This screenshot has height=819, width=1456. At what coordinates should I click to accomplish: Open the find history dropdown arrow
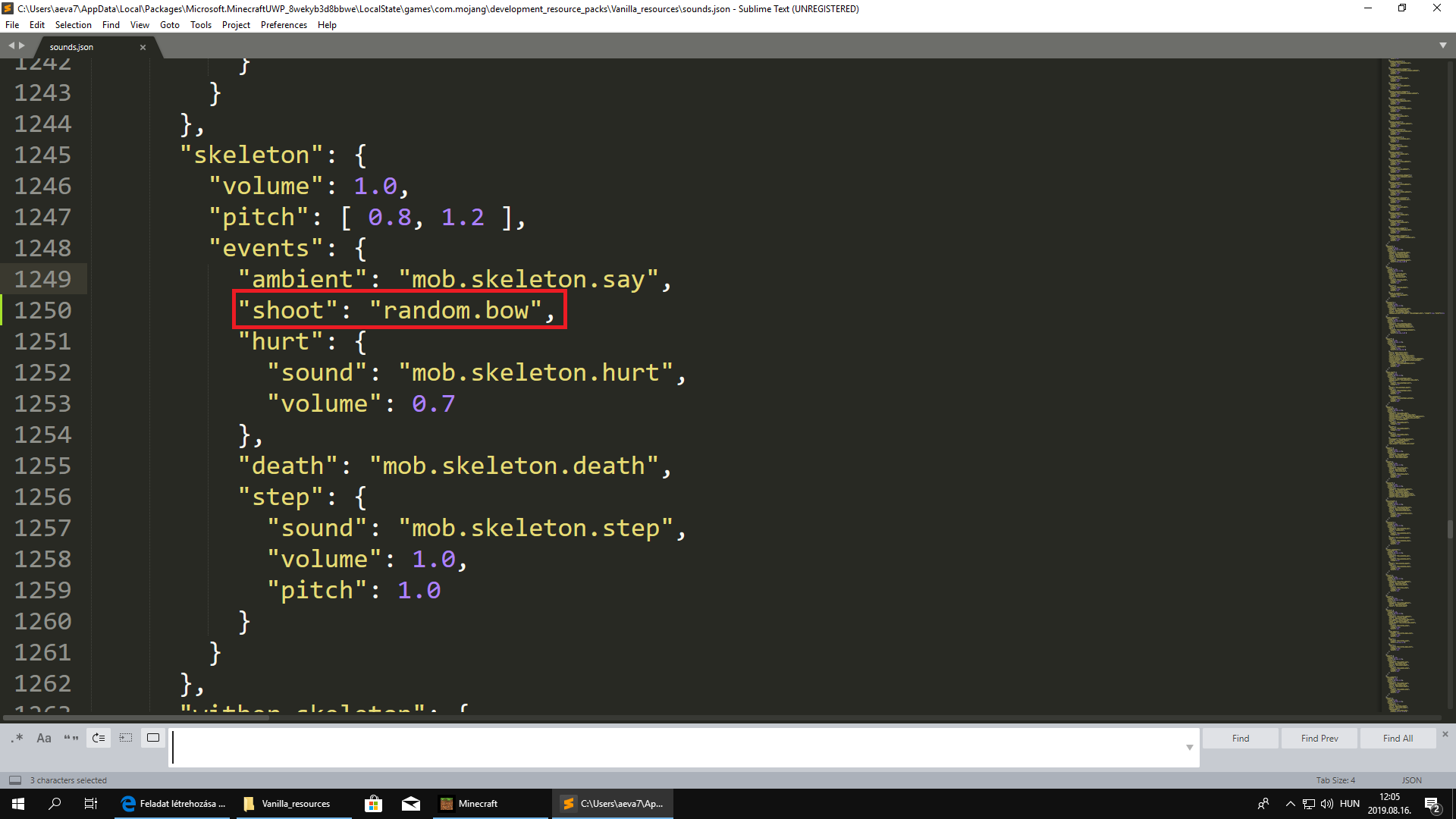(1190, 748)
